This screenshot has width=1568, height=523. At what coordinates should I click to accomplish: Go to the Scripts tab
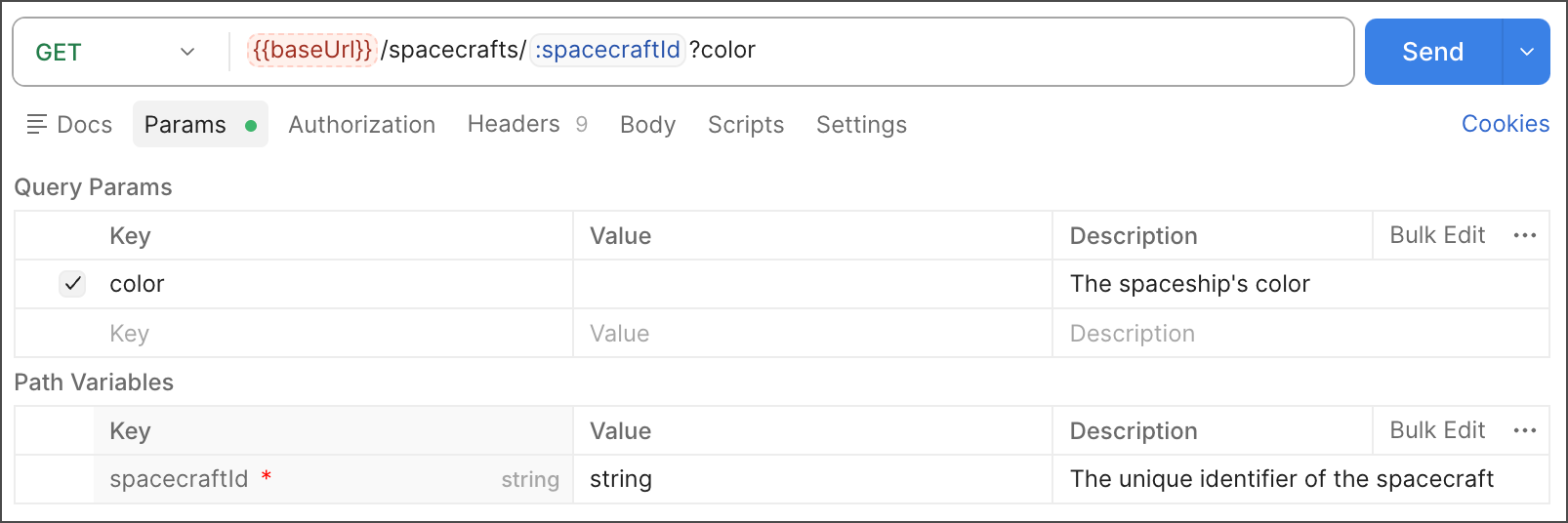(x=746, y=125)
